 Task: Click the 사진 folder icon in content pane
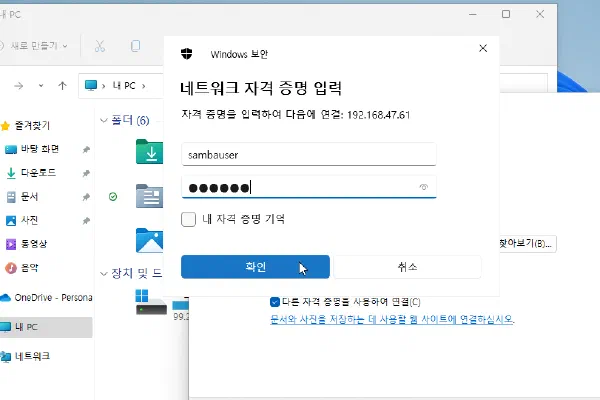(150, 240)
